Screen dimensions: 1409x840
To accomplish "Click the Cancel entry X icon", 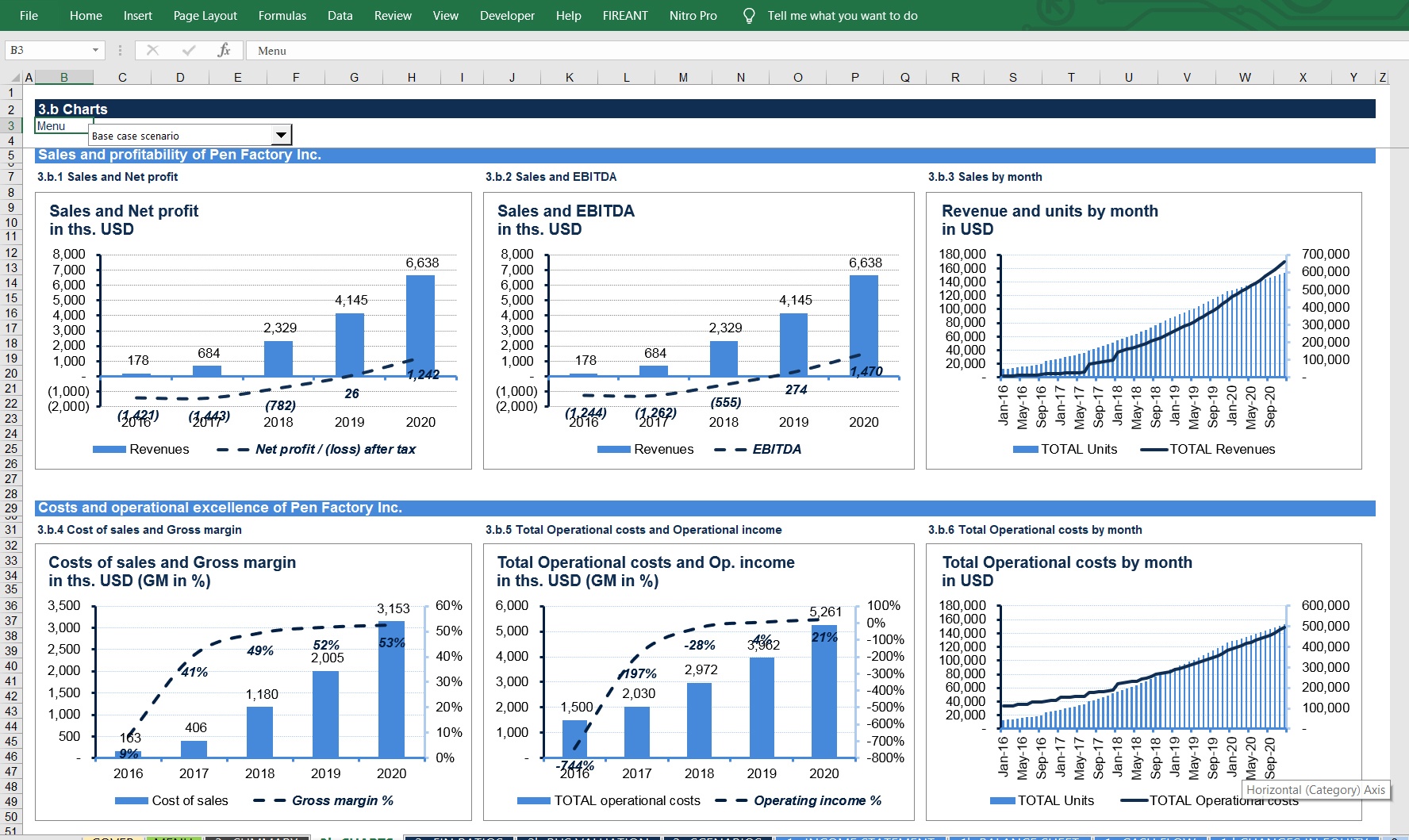I will 153,50.
